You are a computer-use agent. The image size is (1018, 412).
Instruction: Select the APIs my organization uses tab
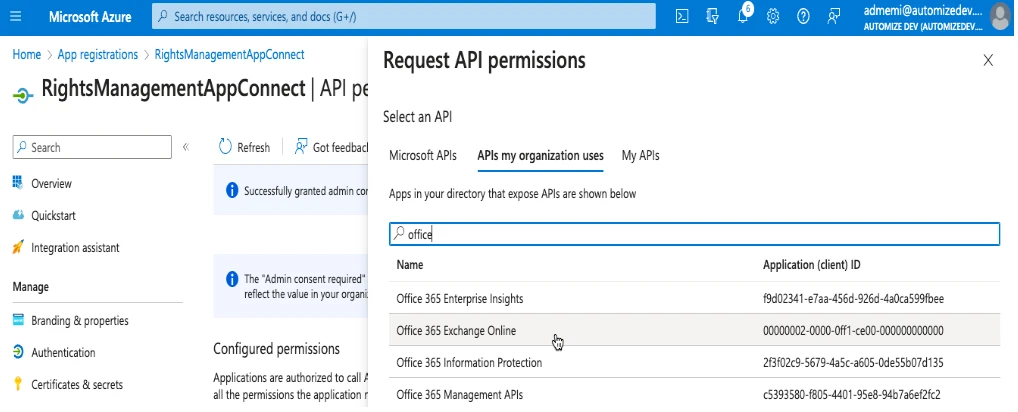point(540,155)
